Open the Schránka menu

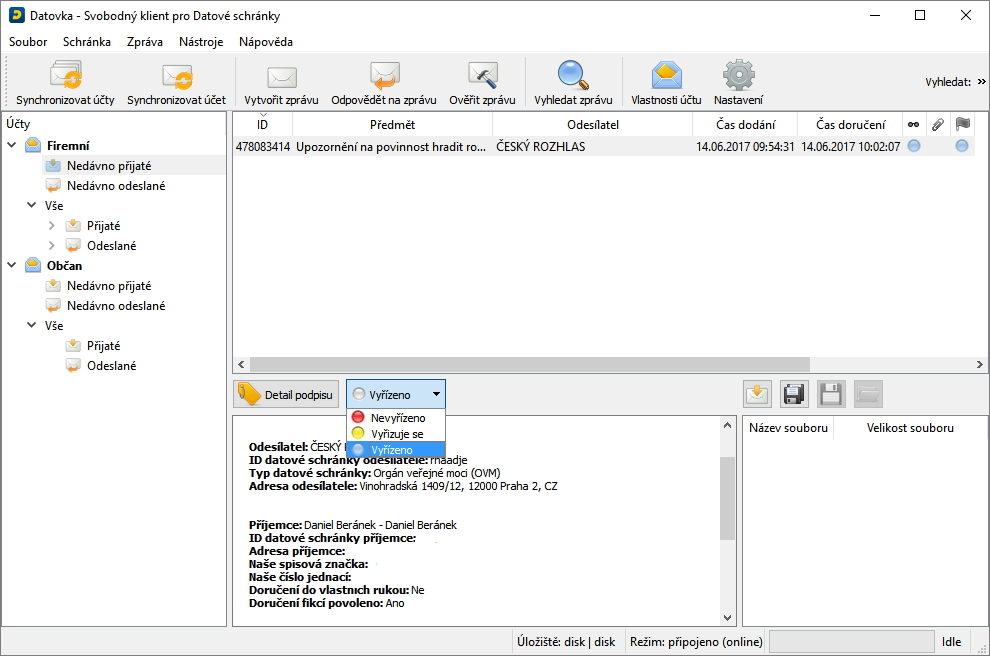tap(86, 42)
